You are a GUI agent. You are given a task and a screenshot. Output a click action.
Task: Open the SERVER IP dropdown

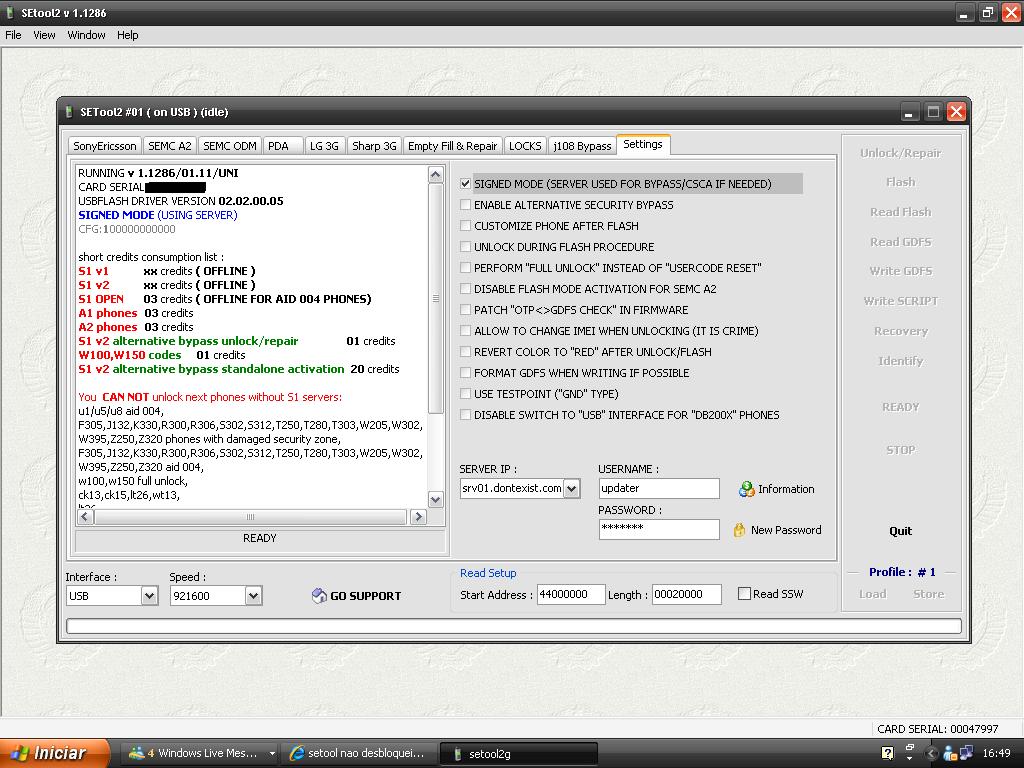coord(571,488)
